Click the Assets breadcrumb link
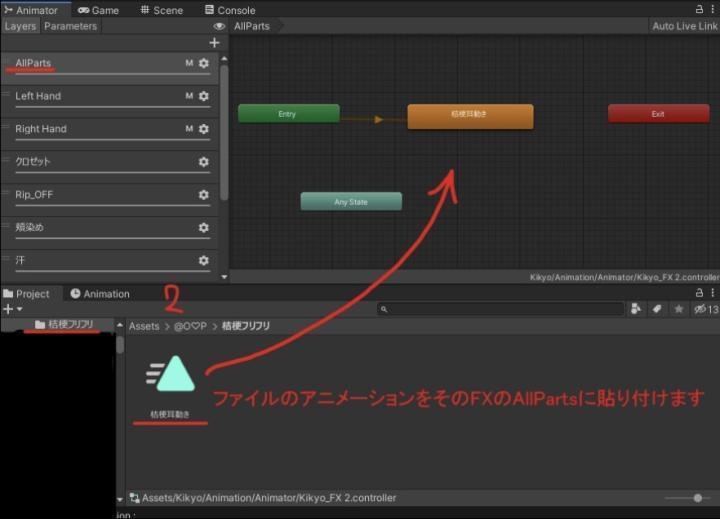The image size is (720, 519). 144,326
